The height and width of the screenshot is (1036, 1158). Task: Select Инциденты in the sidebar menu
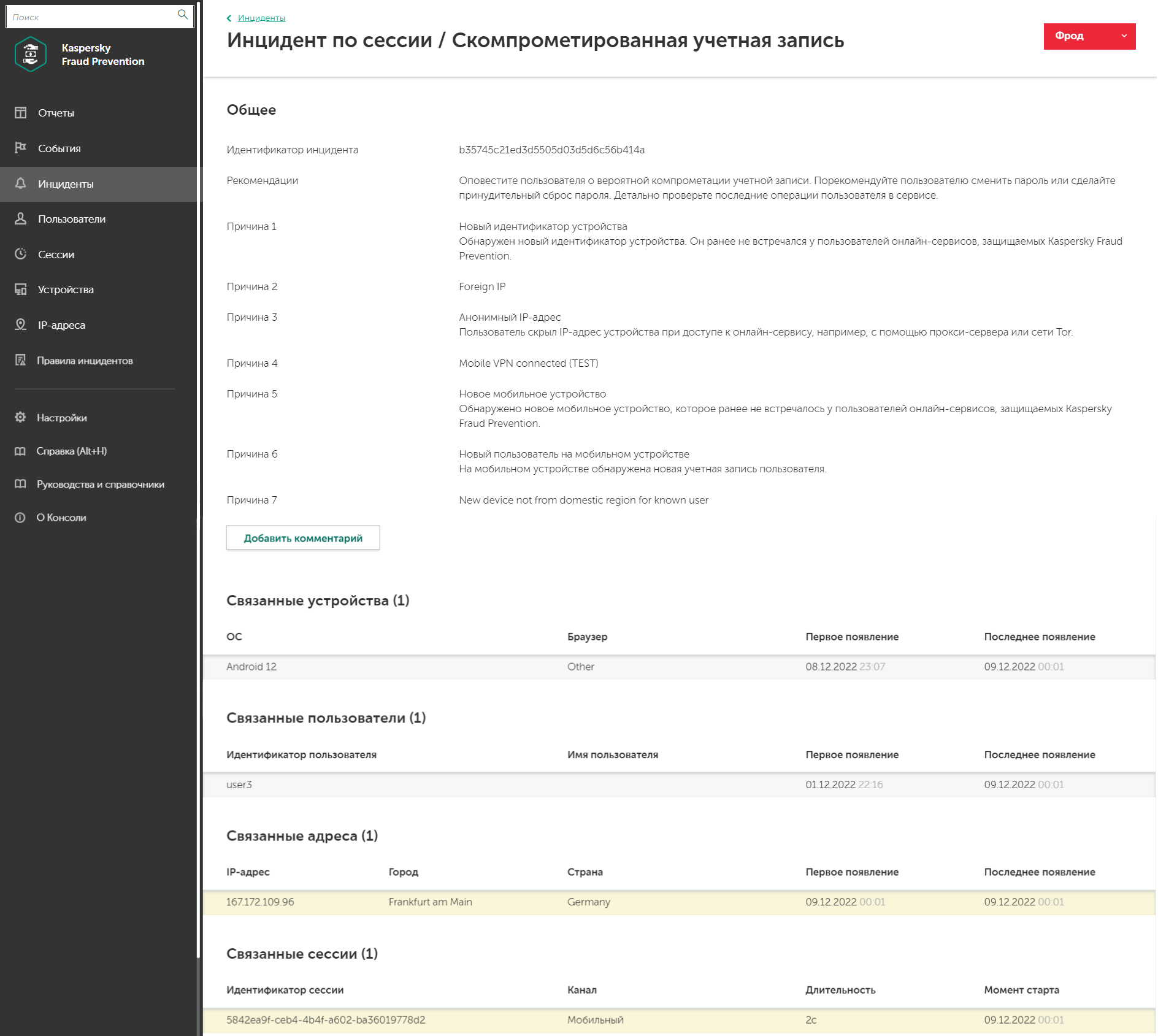pyautogui.click(x=66, y=184)
